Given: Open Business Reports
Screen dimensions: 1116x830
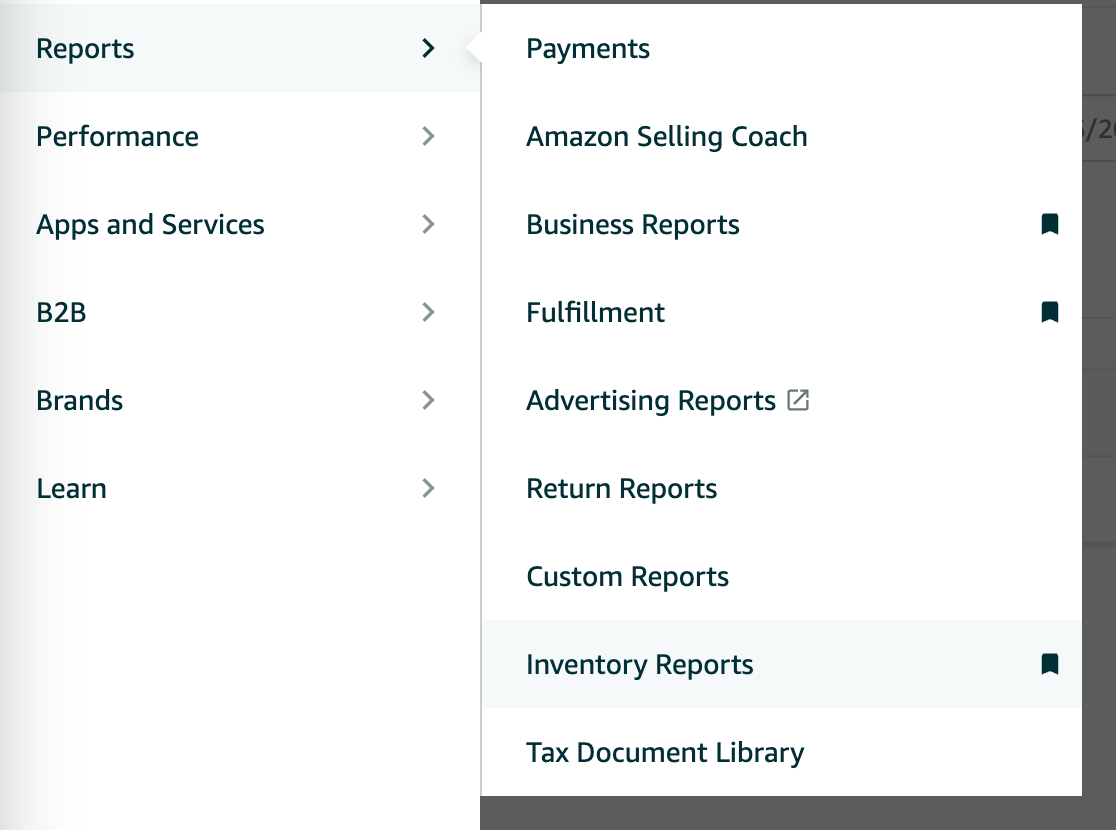Looking at the screenshot, I should (781, 224).
